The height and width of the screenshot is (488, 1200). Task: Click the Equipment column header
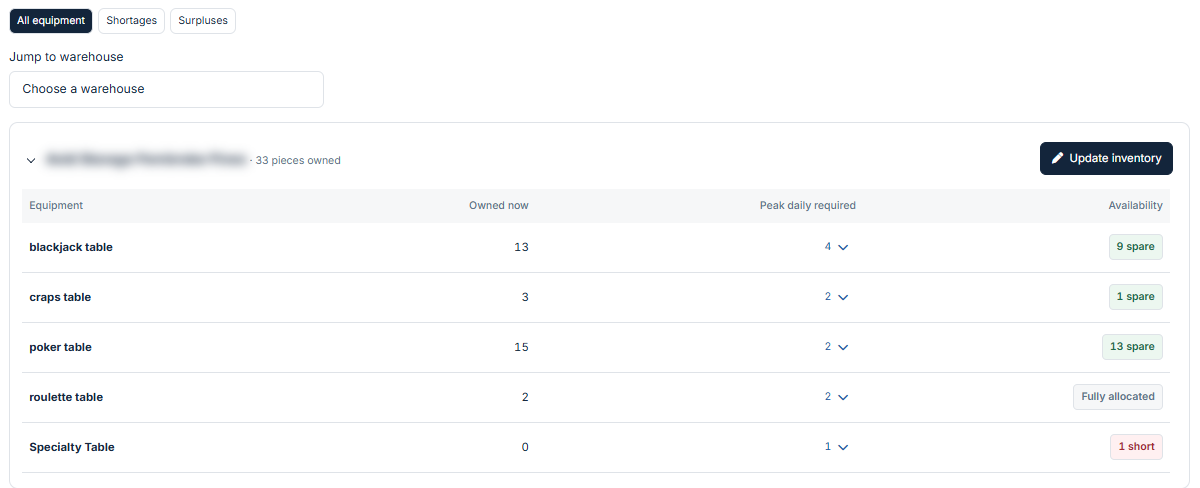tap(56, 205)
